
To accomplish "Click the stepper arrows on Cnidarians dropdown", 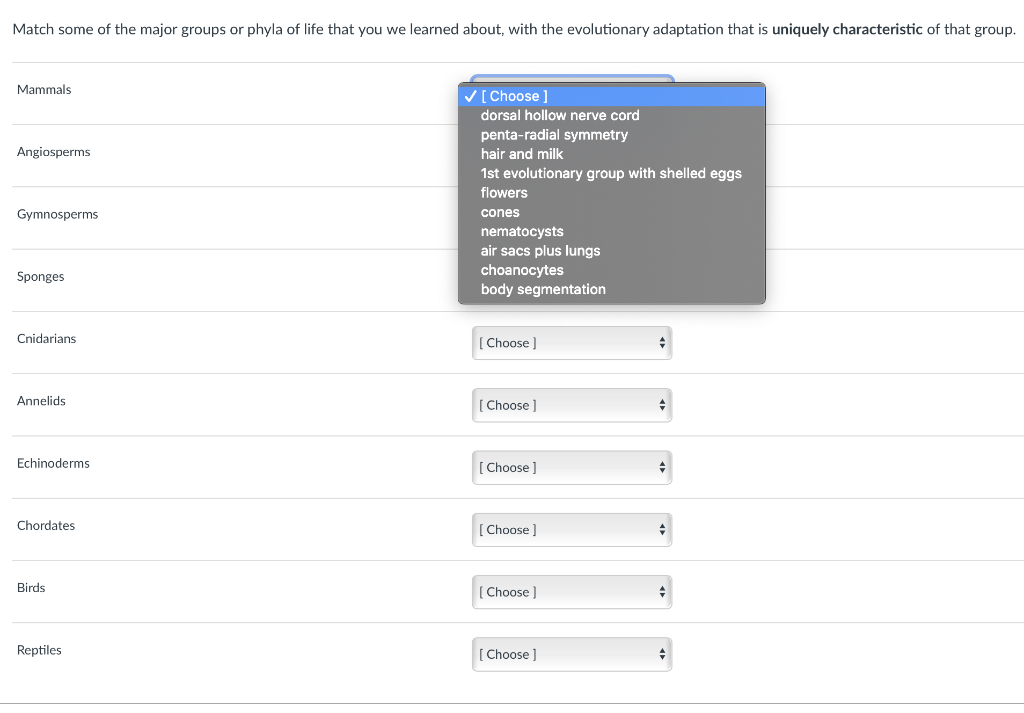I will coord(662,343).
